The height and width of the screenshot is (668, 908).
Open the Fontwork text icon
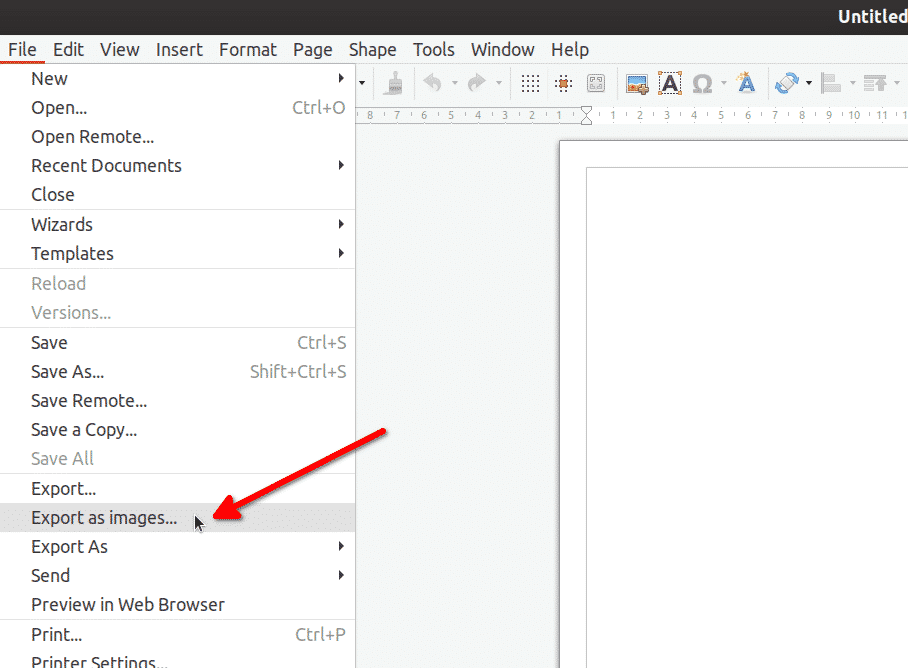coord(746,83)
